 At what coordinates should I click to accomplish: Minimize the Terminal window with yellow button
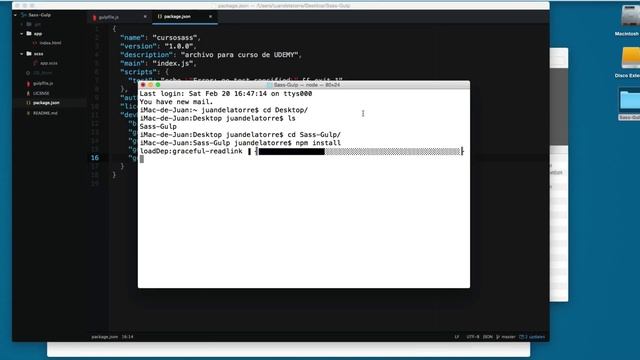click(x=151, y=85)
